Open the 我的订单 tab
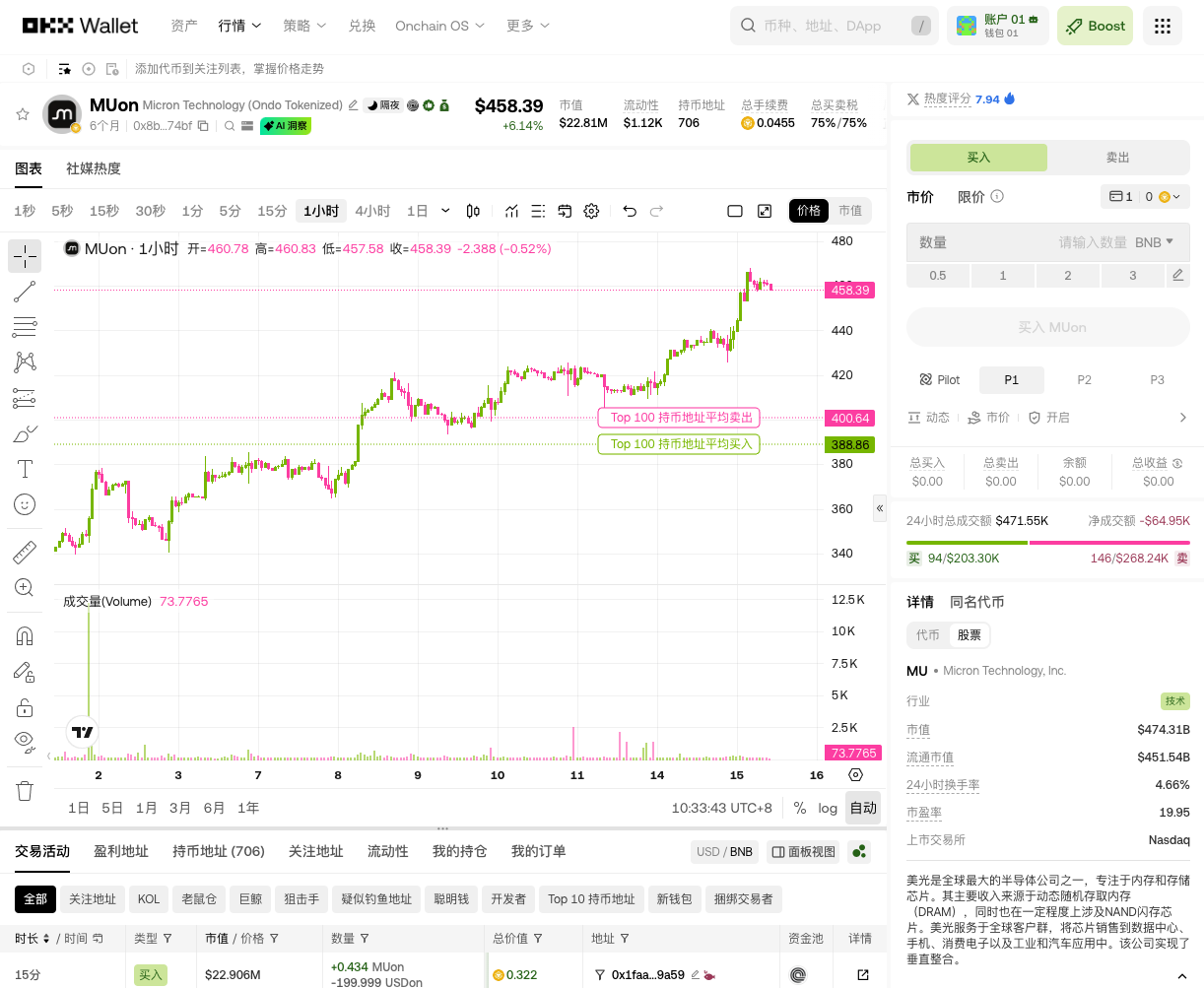The width and height of the screenshot is (1204, 988). coord(538,851)
